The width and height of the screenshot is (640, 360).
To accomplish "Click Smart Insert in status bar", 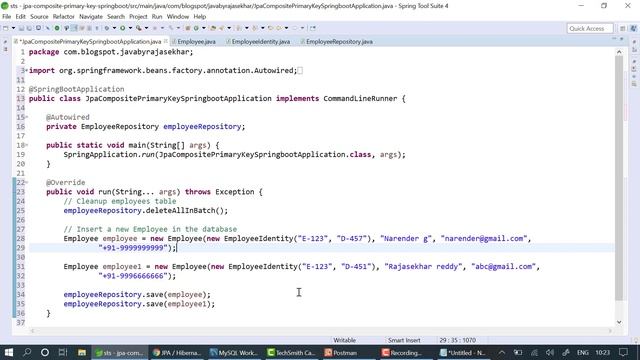I will pyautogui.click(x=404, y=340).
